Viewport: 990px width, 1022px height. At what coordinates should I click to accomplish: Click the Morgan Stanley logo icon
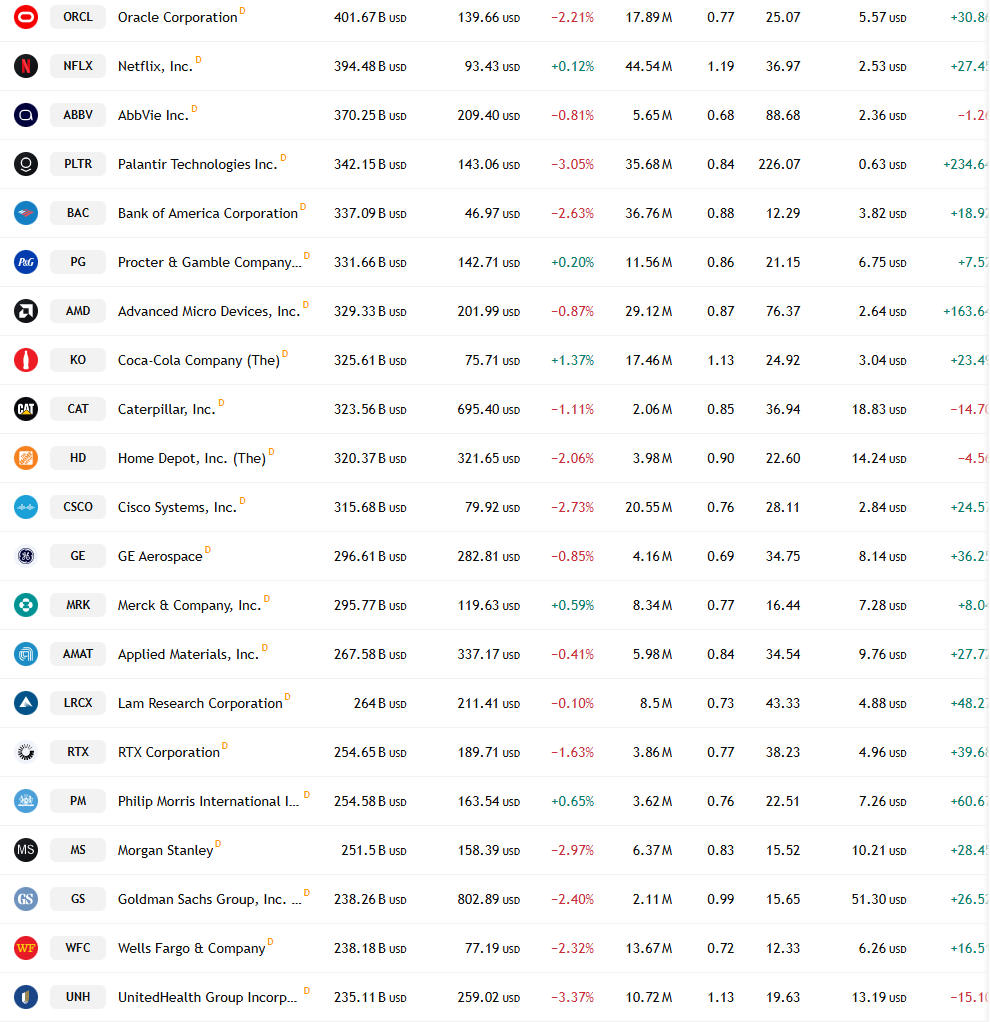pos(26,850)
